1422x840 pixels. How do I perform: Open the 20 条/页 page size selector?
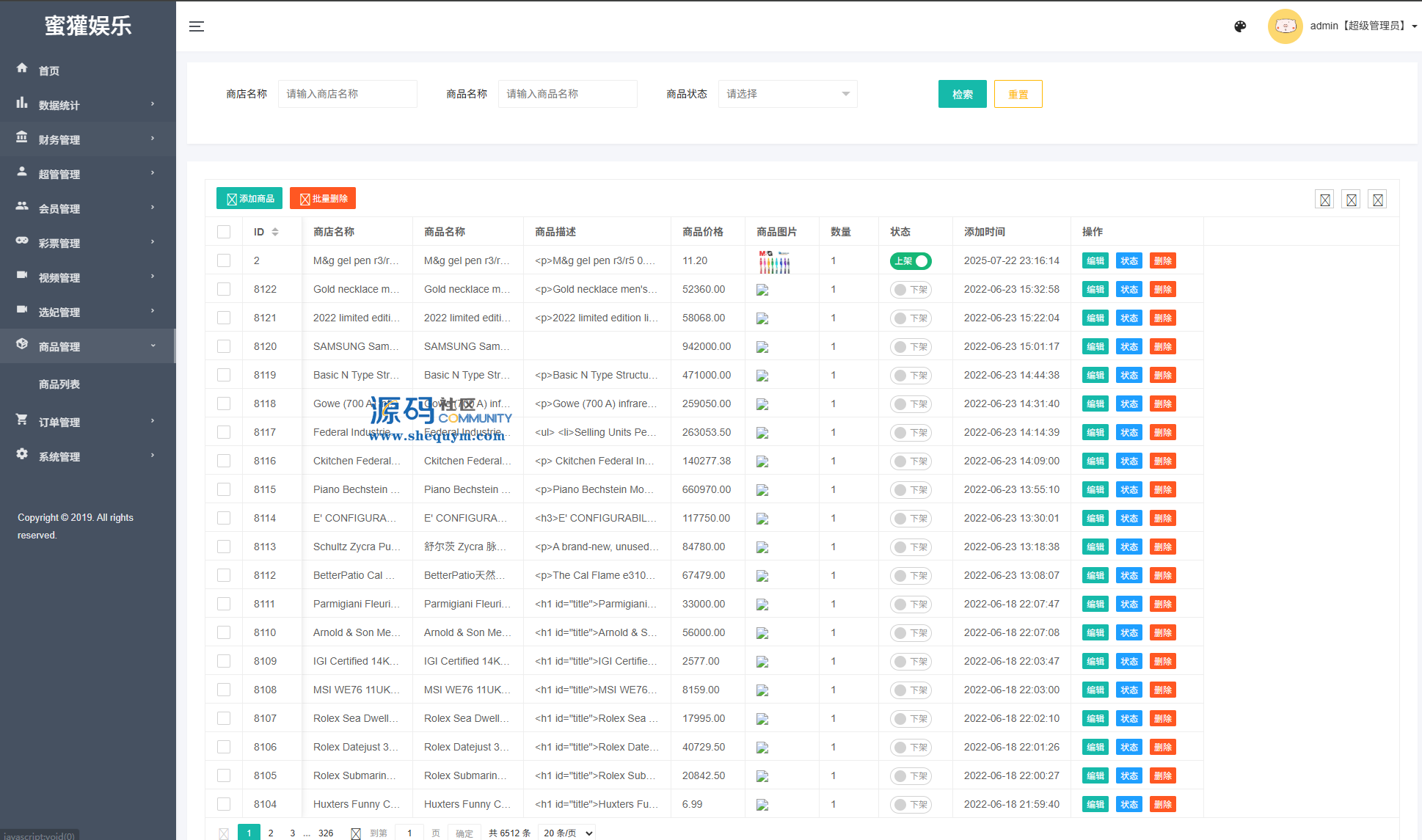coord(566,833)
